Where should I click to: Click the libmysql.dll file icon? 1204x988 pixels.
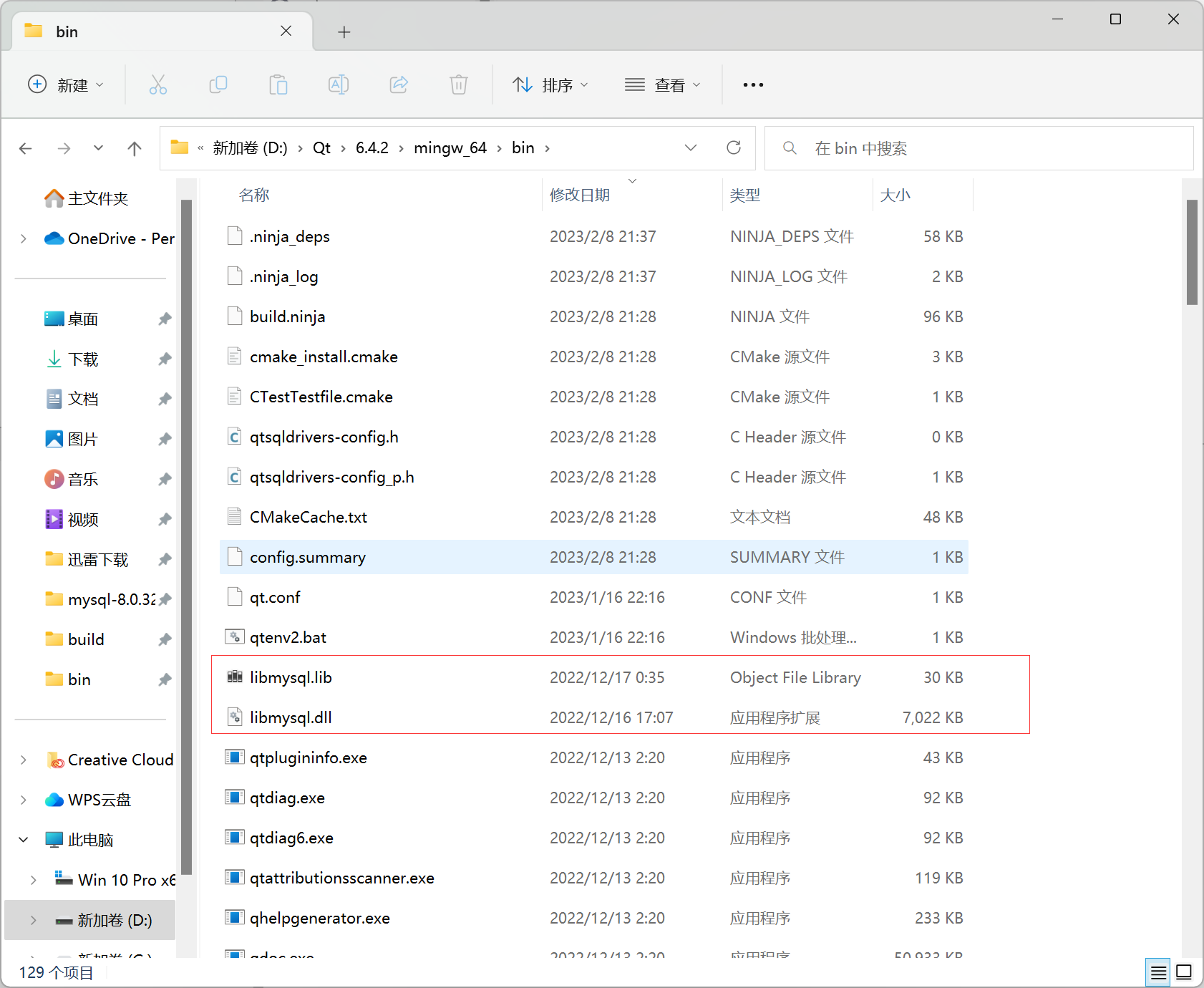pyautogui.click(x=234, y=717)
